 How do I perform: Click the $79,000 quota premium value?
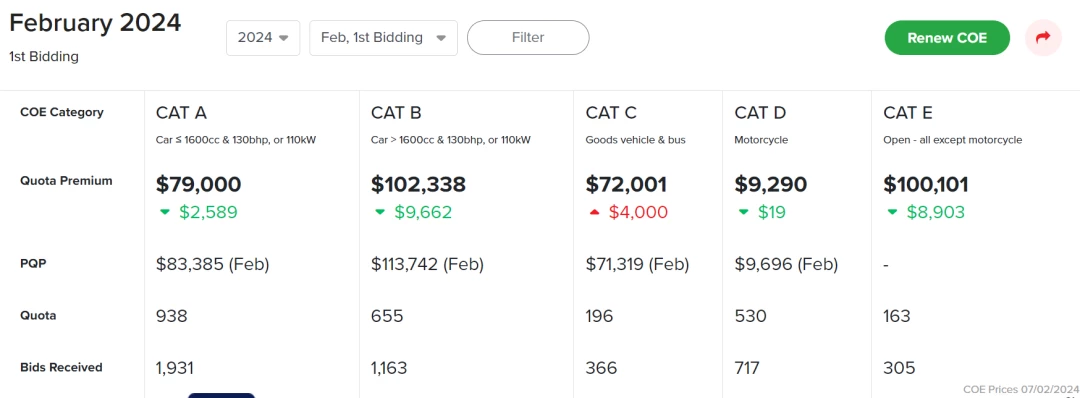[199, 185]
